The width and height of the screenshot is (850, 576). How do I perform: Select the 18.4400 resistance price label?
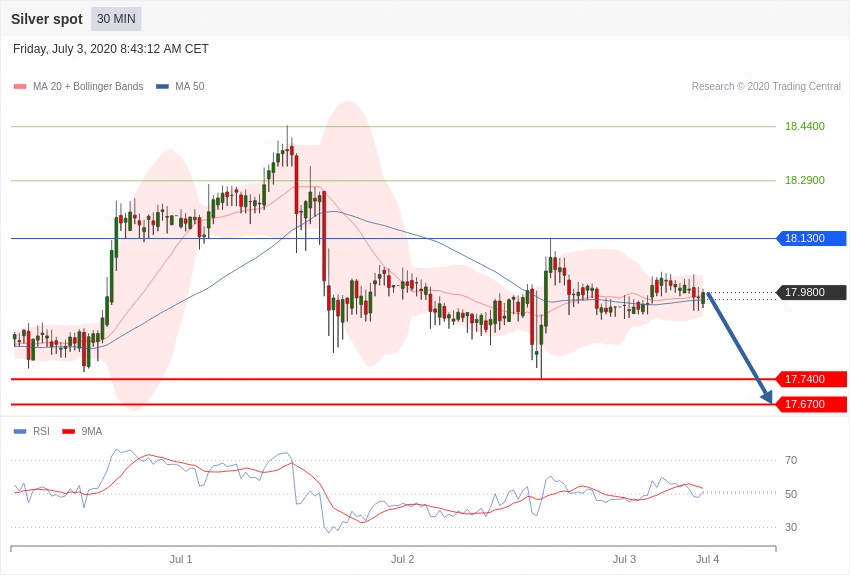click(x=804, y=127)
